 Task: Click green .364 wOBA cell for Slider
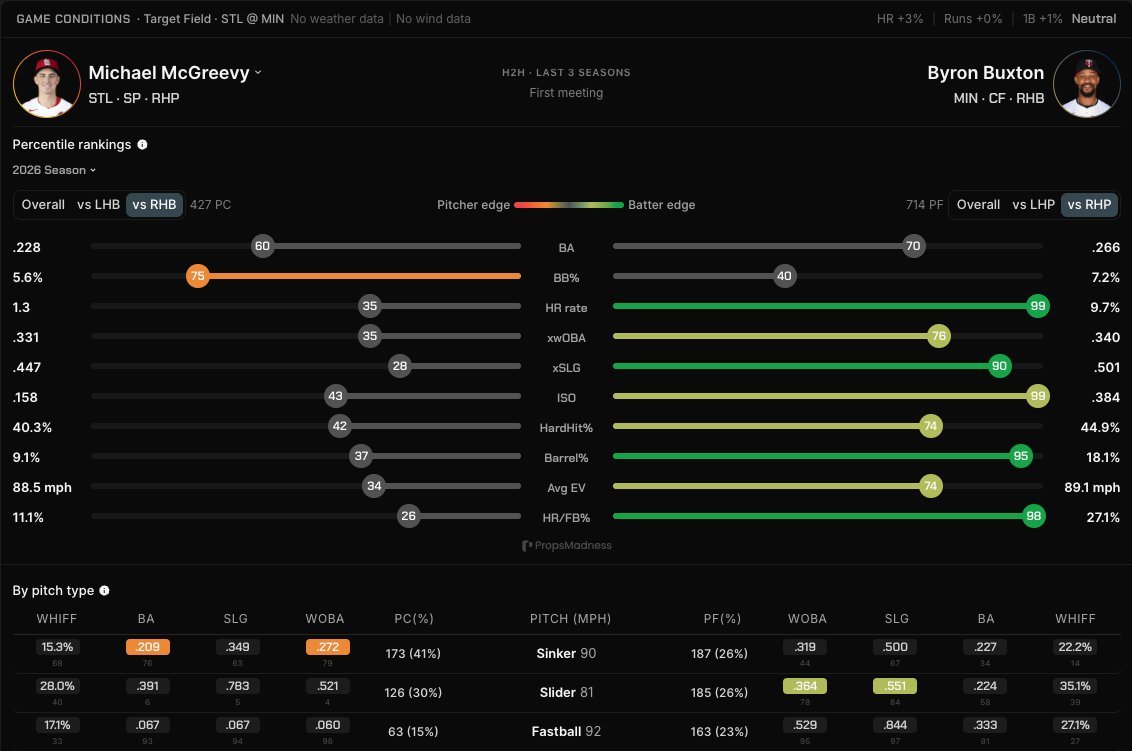pyautogui.click(x=805, y=686)
